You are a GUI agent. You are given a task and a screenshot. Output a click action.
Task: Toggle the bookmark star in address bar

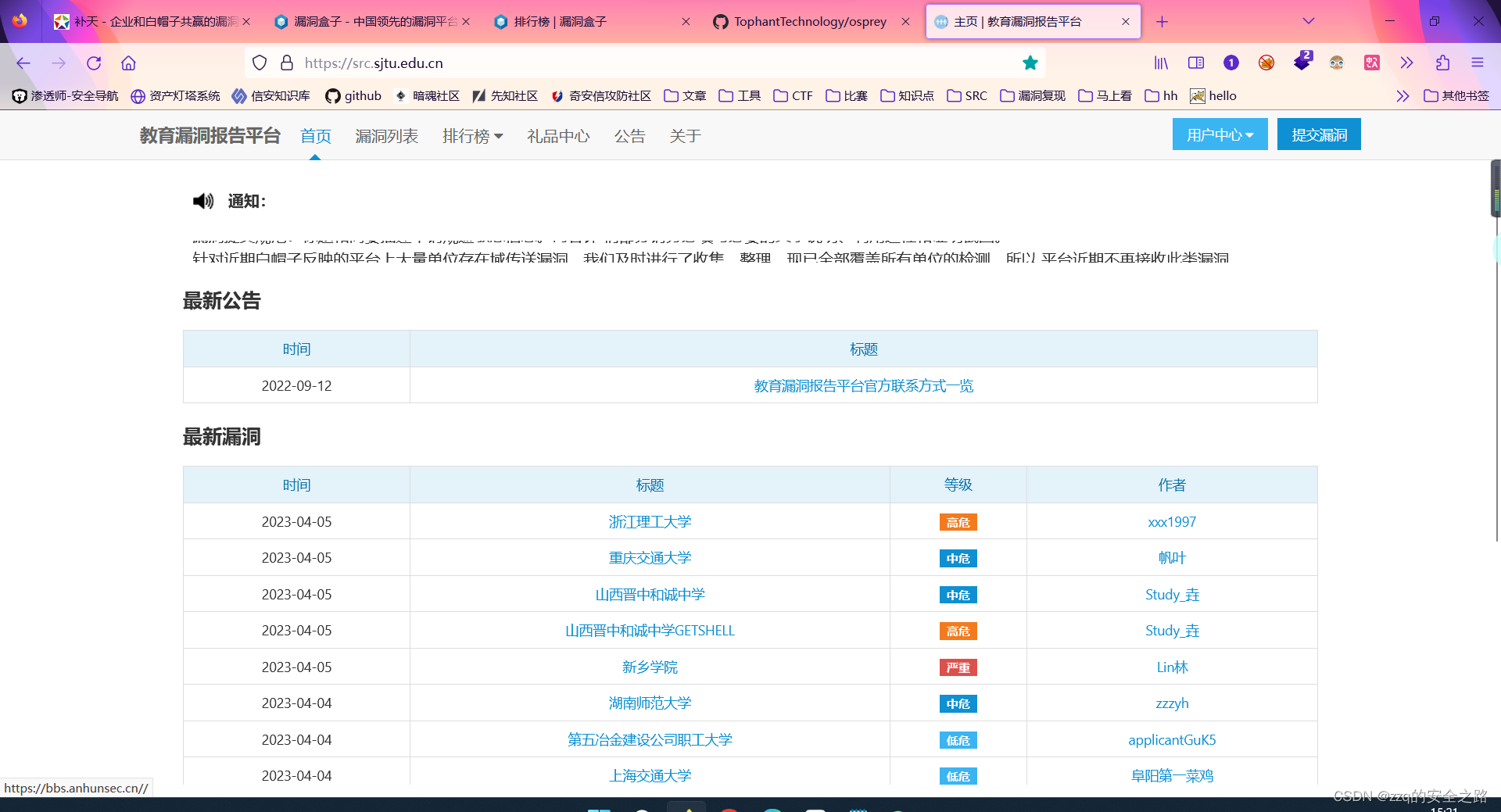click(1030, 63)
